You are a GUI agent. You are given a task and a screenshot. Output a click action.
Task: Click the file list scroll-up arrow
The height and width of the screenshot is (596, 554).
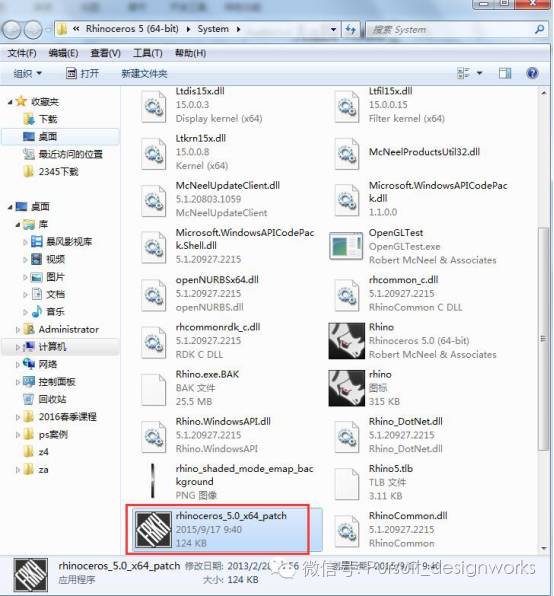(x=544, y=93)
